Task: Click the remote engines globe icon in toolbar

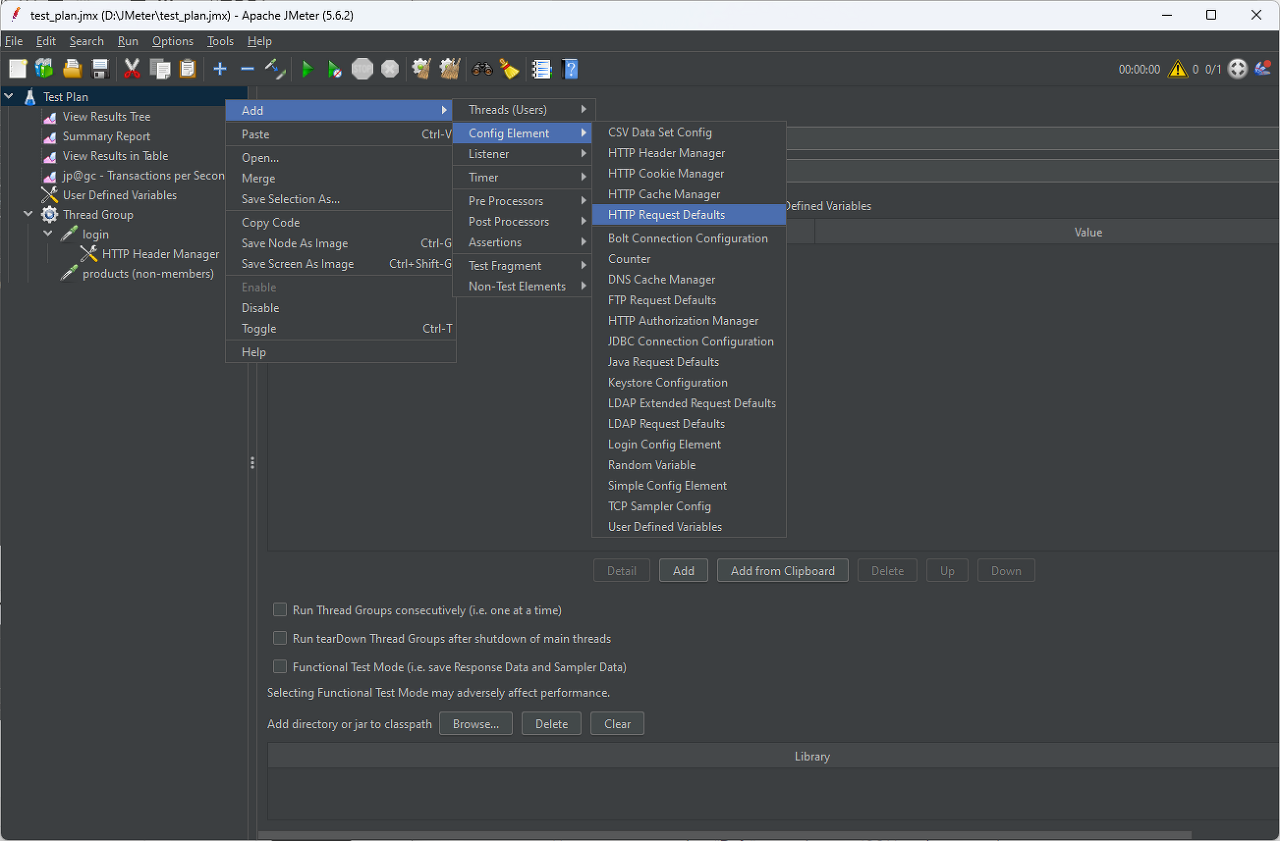Action: coord(1238,69)
